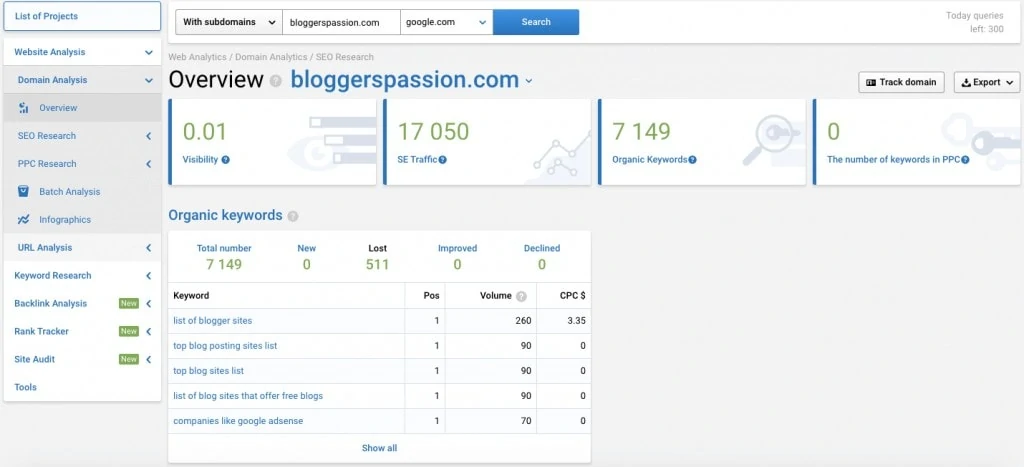Select Declined keywords filter
Viewport: 1024px width, 467px height.
coord(542,257)
